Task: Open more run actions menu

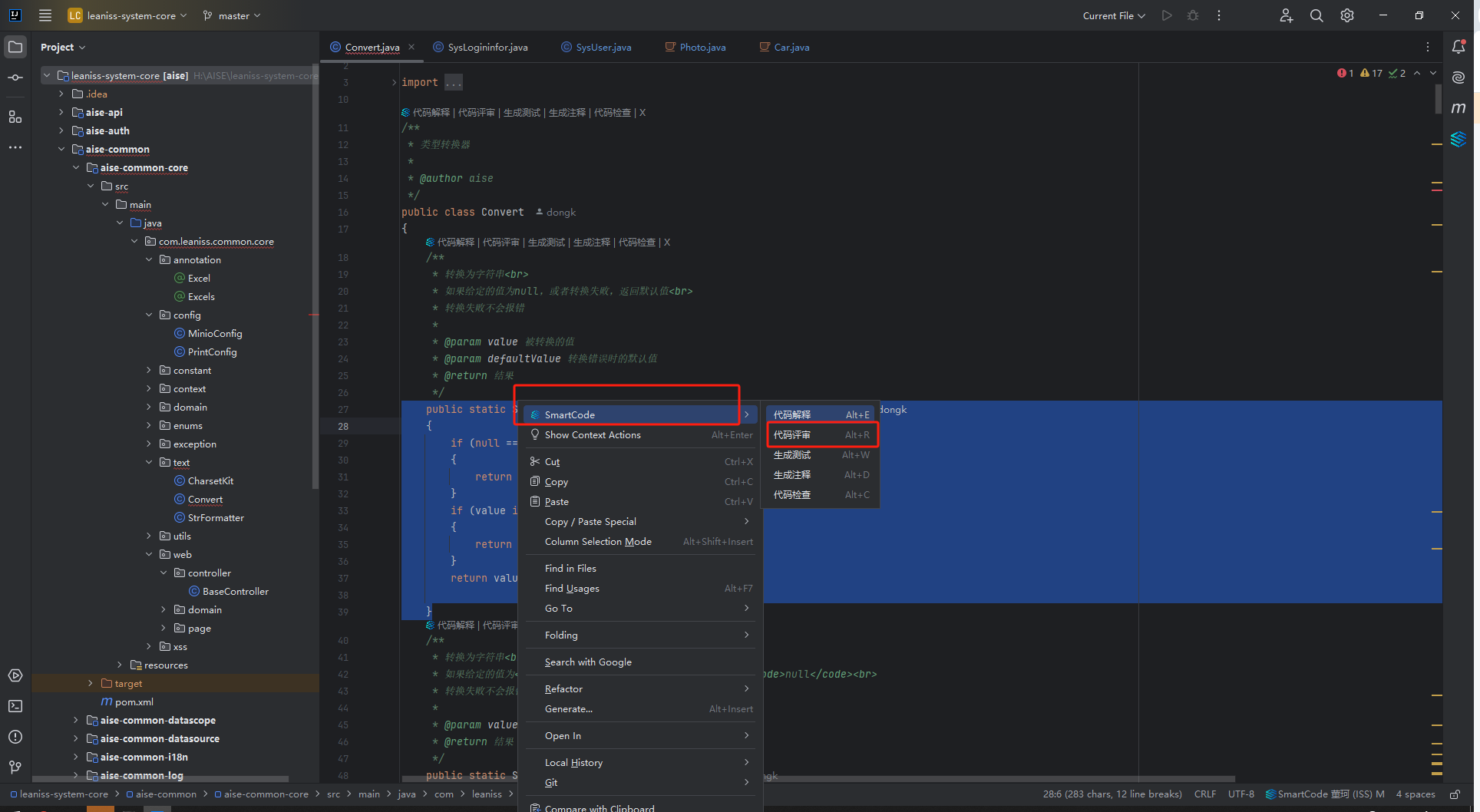Action: point(1219,15)
